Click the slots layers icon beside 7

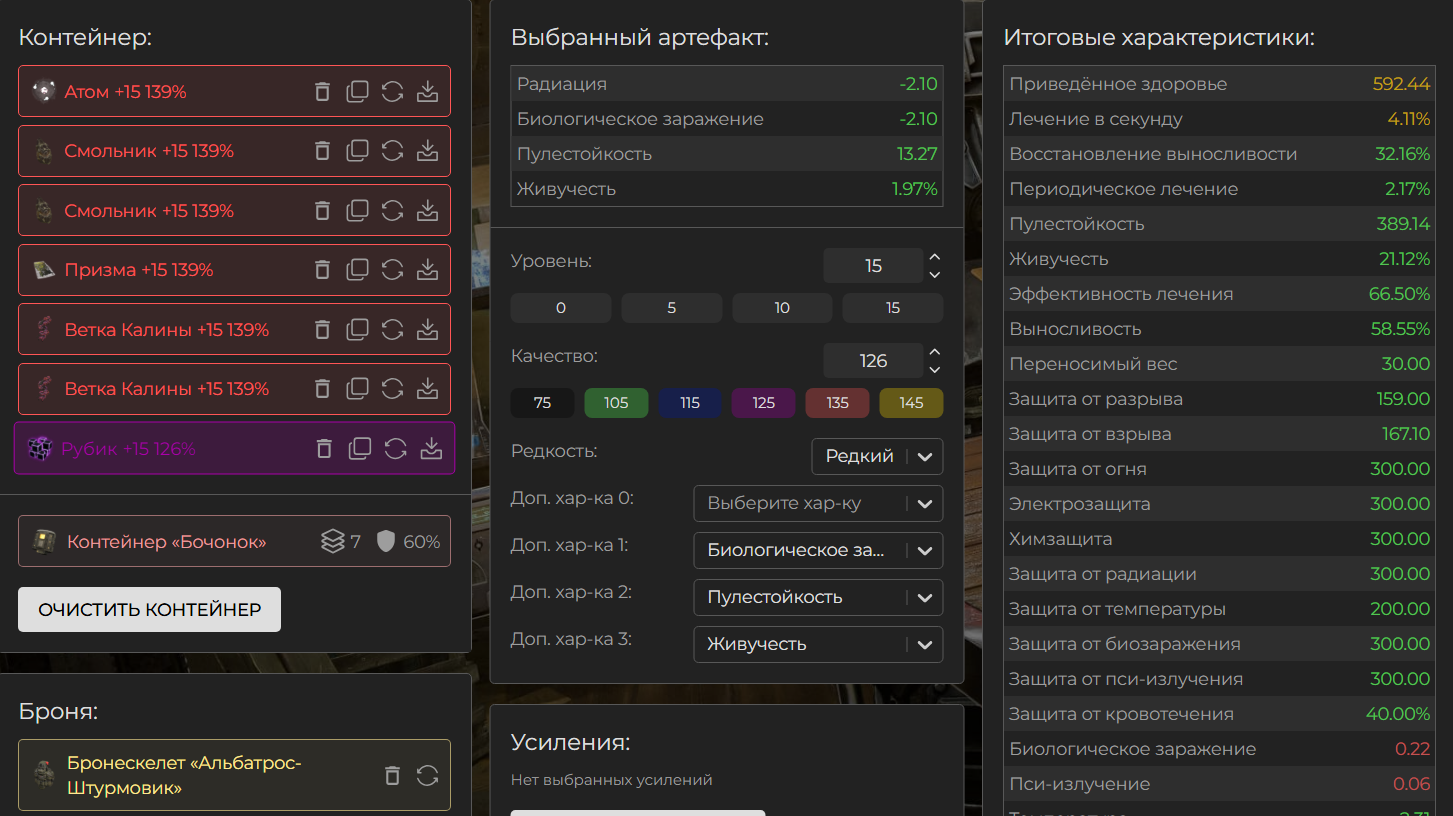point(332,542)
